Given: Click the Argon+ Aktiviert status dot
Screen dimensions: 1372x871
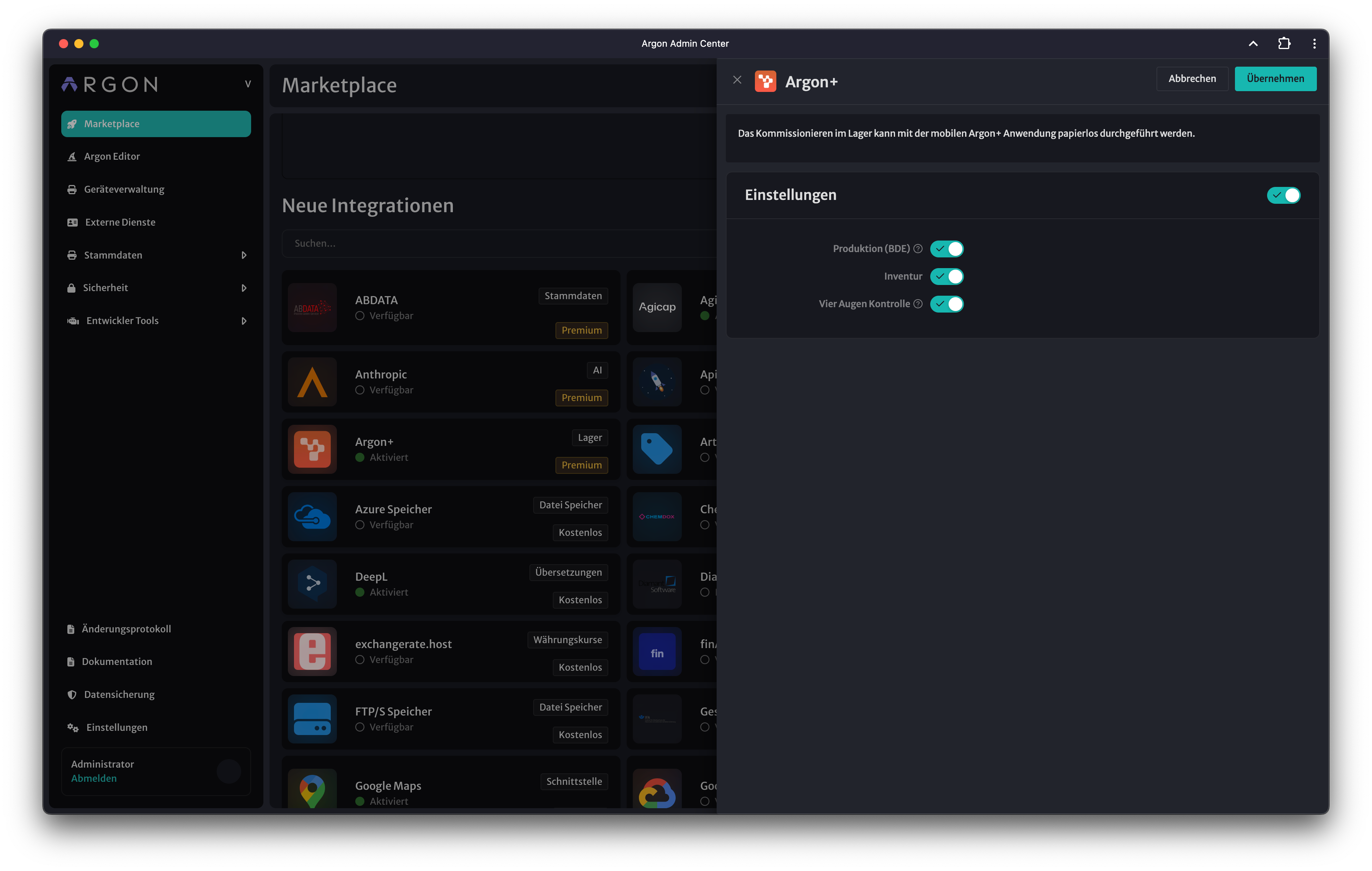Looking at the screenshot, I should click(359, 457).
